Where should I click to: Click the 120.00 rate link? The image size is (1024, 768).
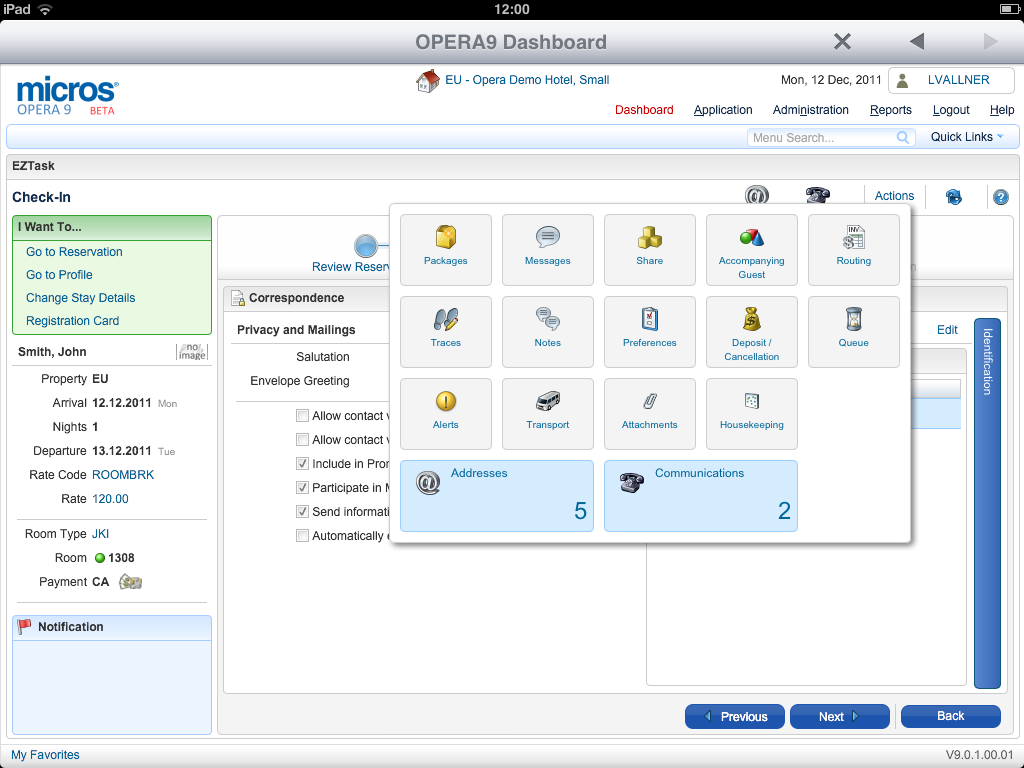tap(110, 499)
